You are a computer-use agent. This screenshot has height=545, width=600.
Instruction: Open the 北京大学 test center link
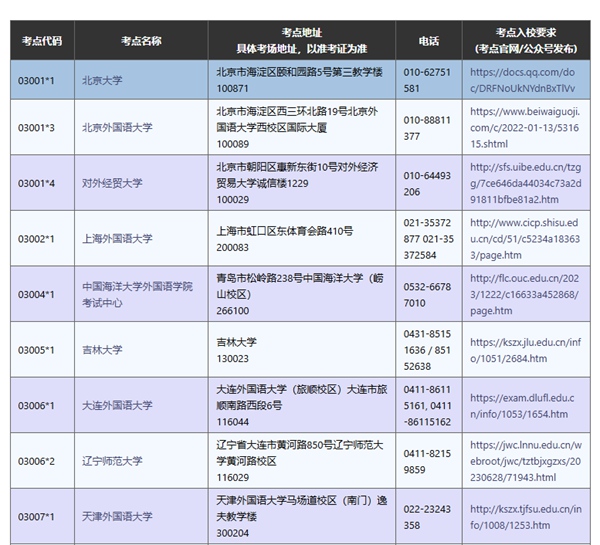pos(102,80)
